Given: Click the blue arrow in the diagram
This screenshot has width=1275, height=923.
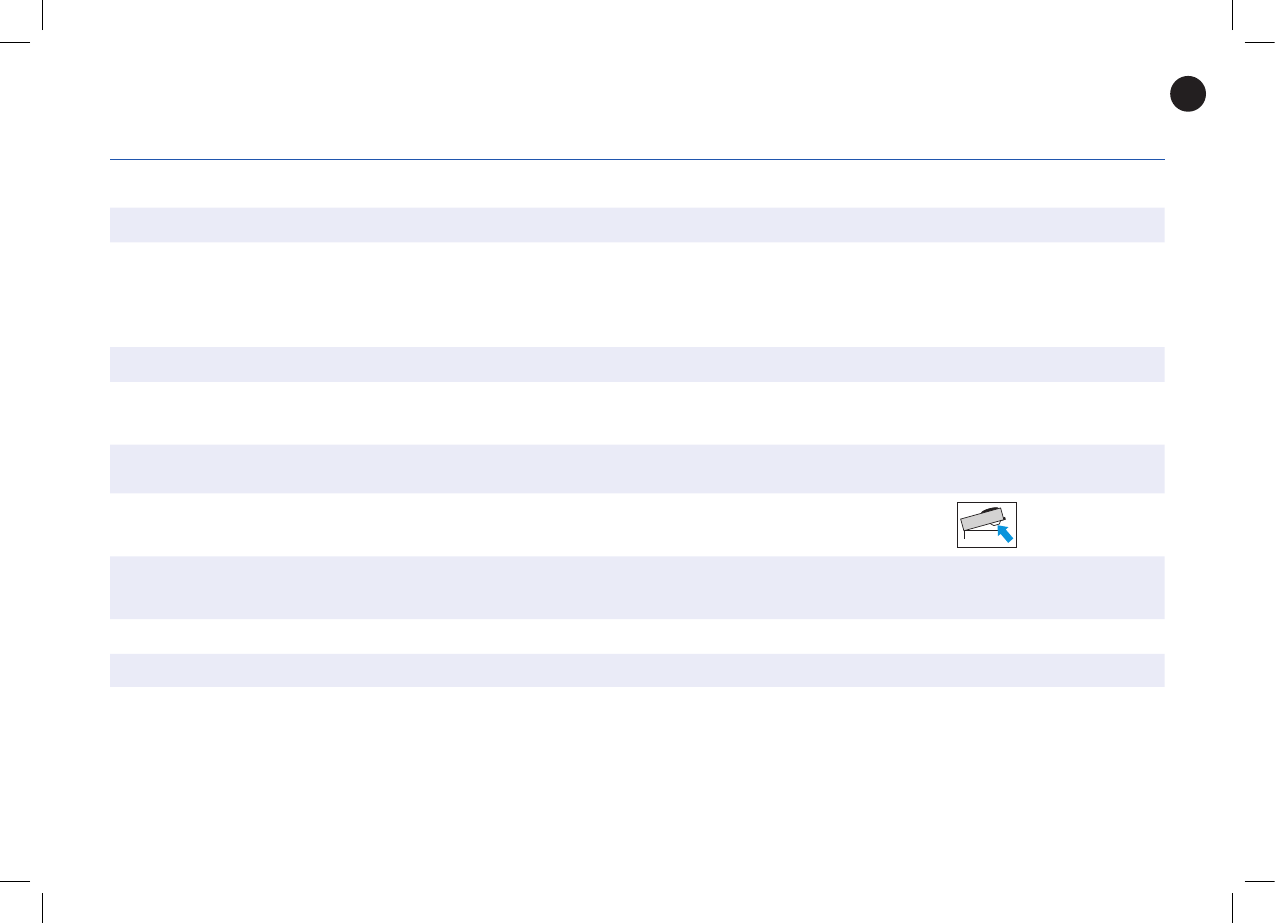Looking at the screenshot, I should coord(1004,532).
